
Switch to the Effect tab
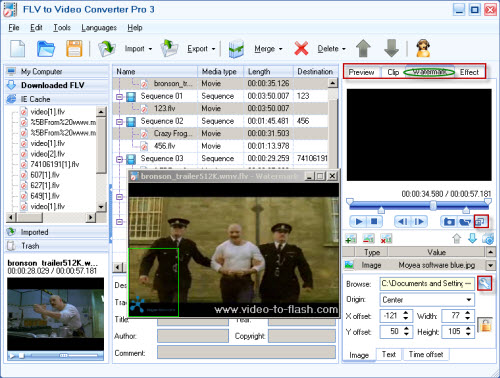click(x=469, y=72)
